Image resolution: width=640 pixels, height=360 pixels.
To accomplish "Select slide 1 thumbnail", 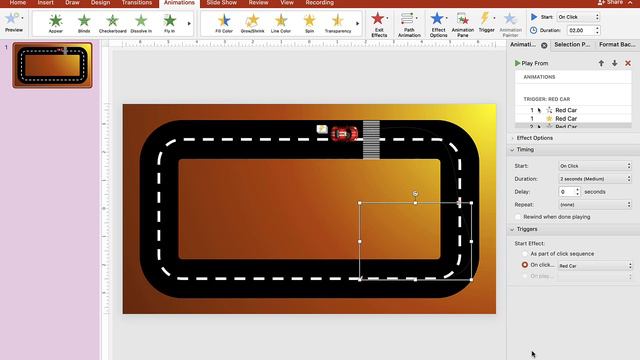I will [x=52, y=65].
